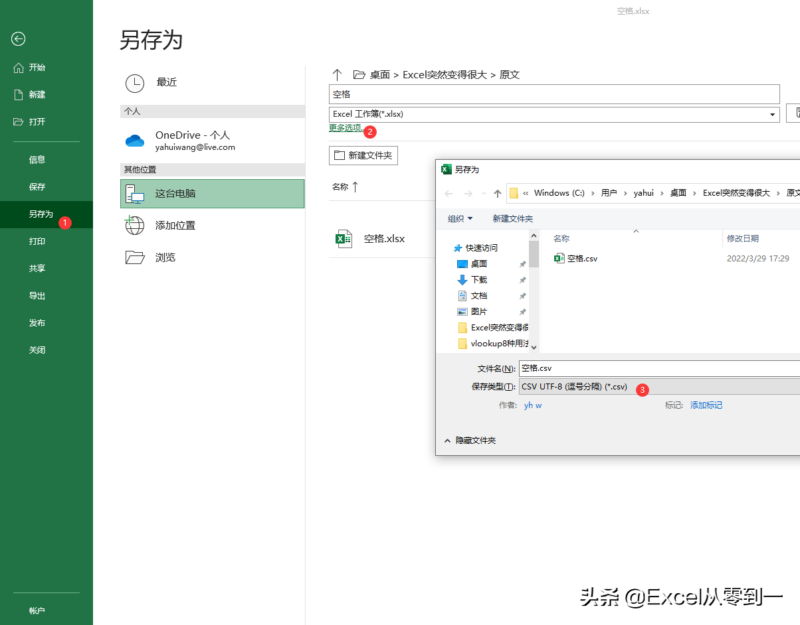Select the OneDrive 个人 cloud icon
This screenshot has width=800, height=625.
(136, 141)
